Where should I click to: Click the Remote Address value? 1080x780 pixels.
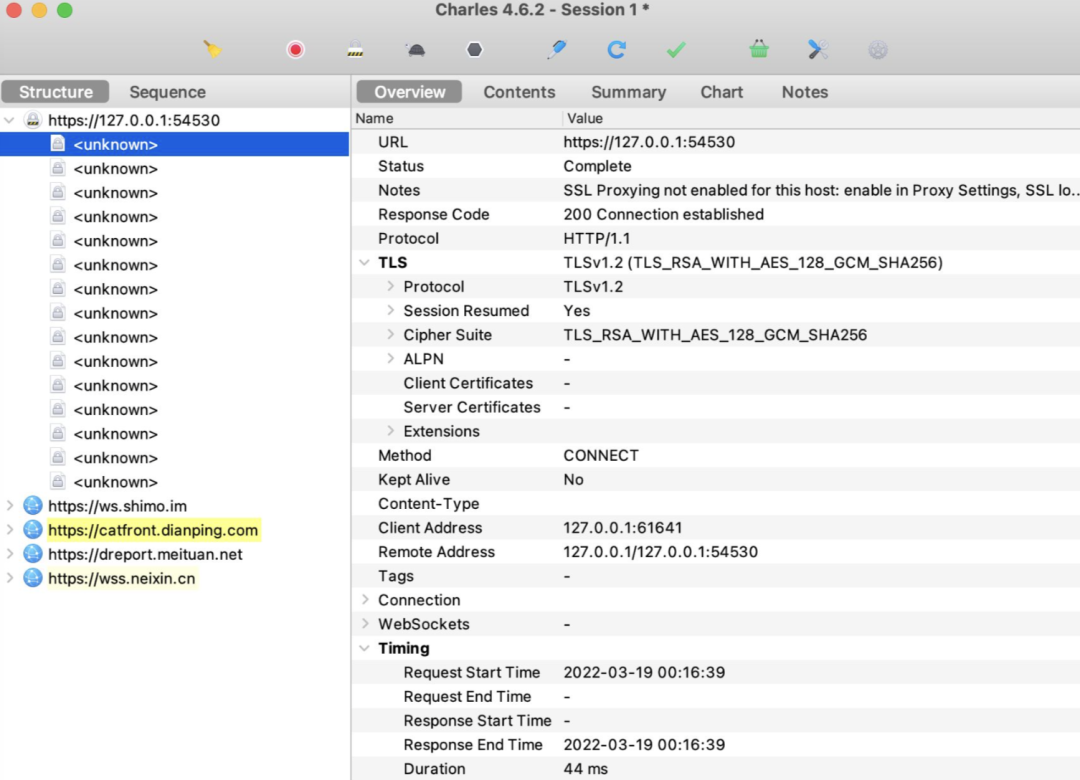661,552
